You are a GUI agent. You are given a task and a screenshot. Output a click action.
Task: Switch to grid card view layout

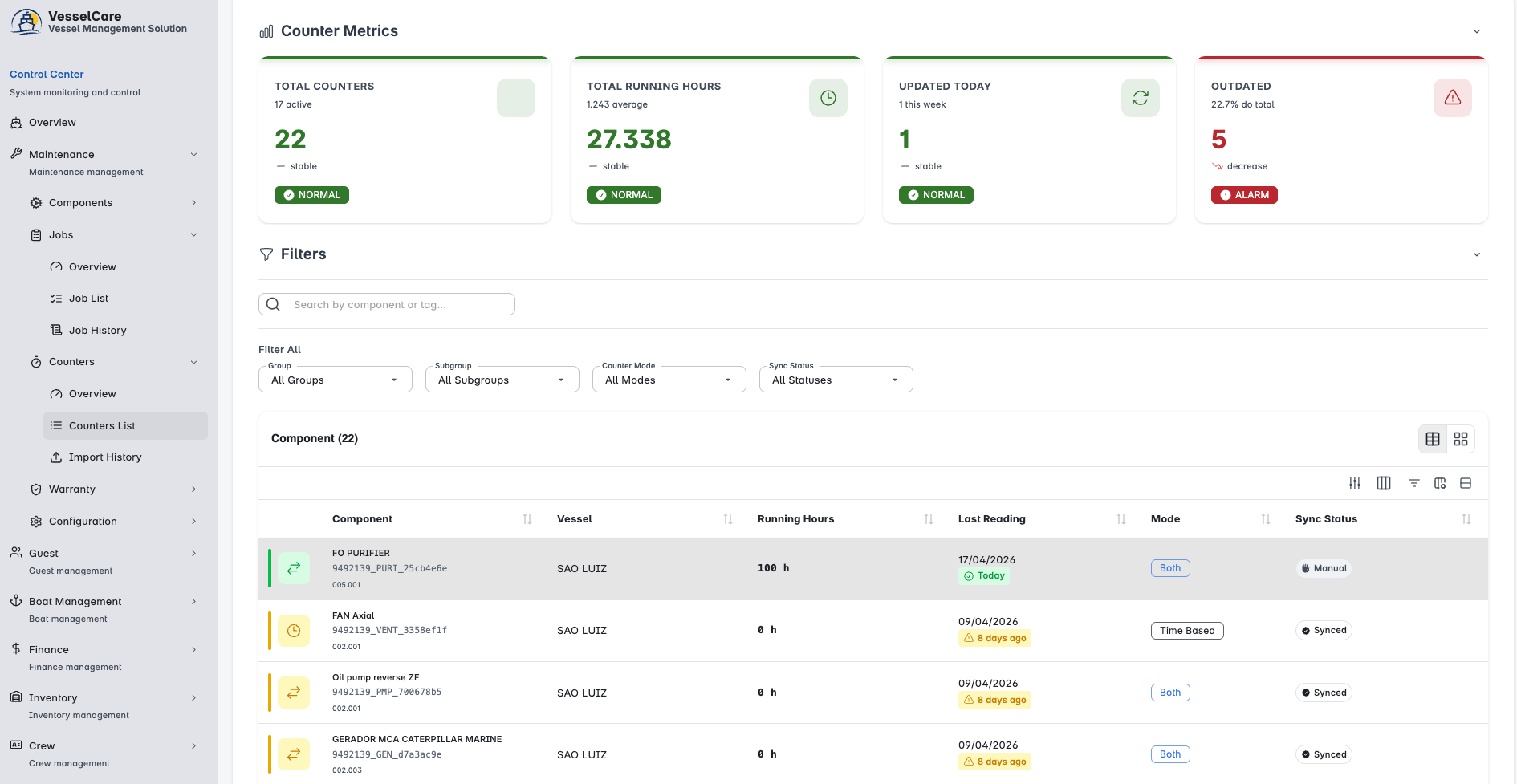point(1461,439)
